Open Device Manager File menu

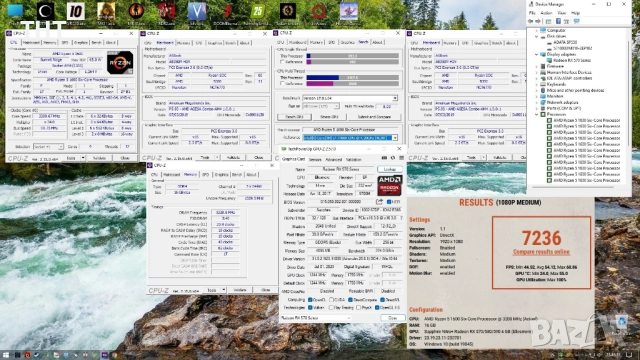pos(532,13)
